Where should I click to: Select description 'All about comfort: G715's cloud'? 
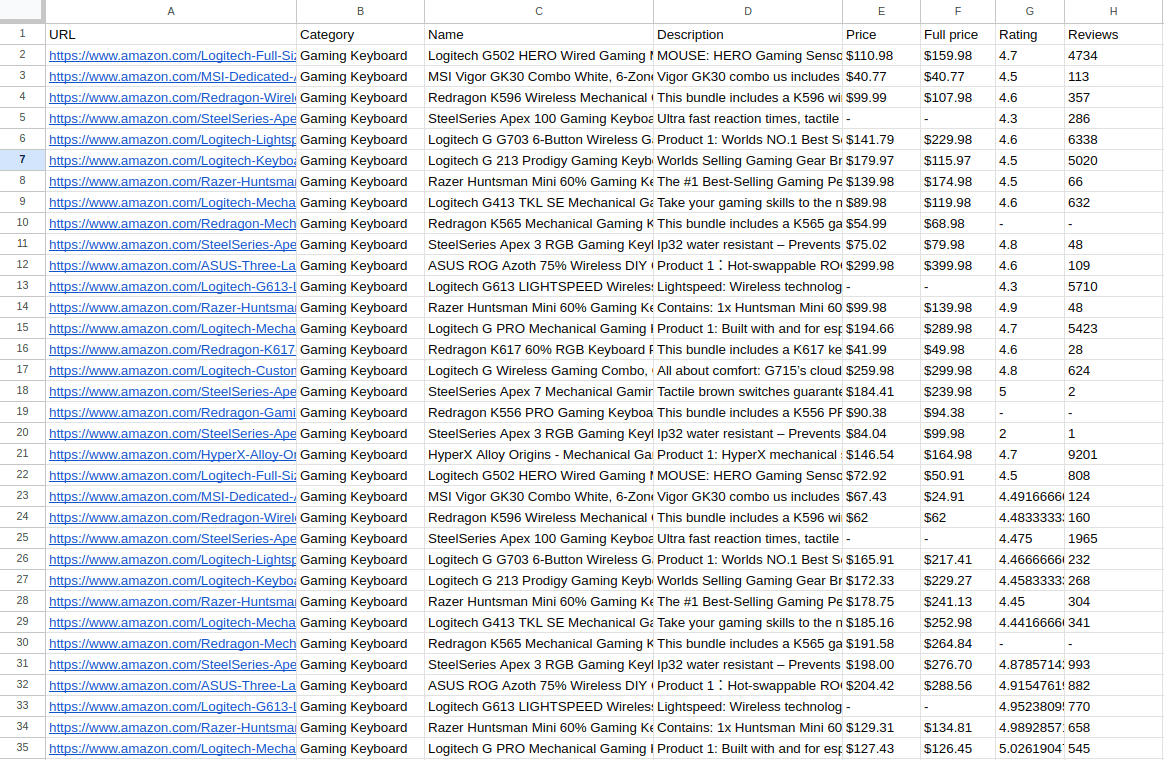[748, 370]
